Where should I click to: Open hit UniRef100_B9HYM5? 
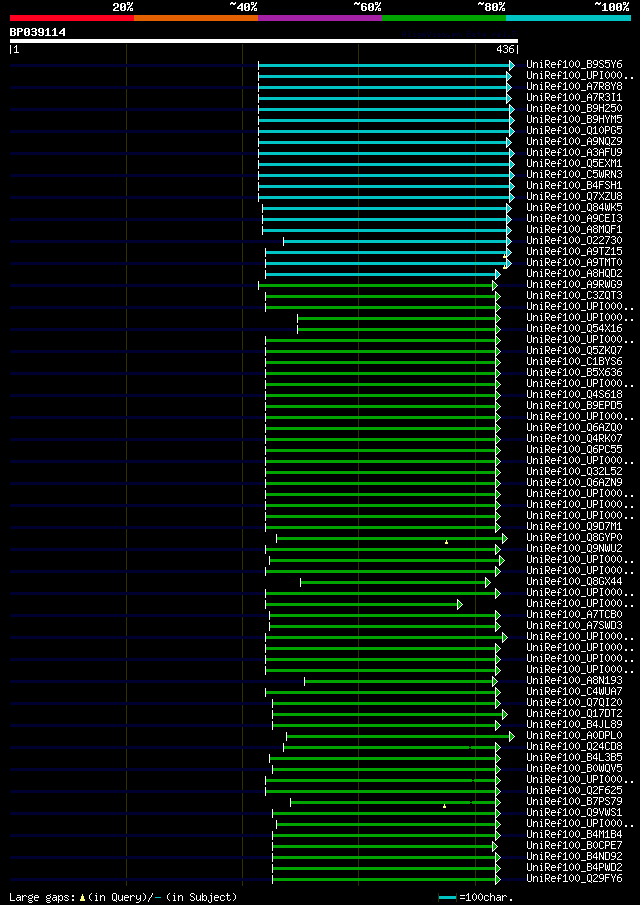574,119
